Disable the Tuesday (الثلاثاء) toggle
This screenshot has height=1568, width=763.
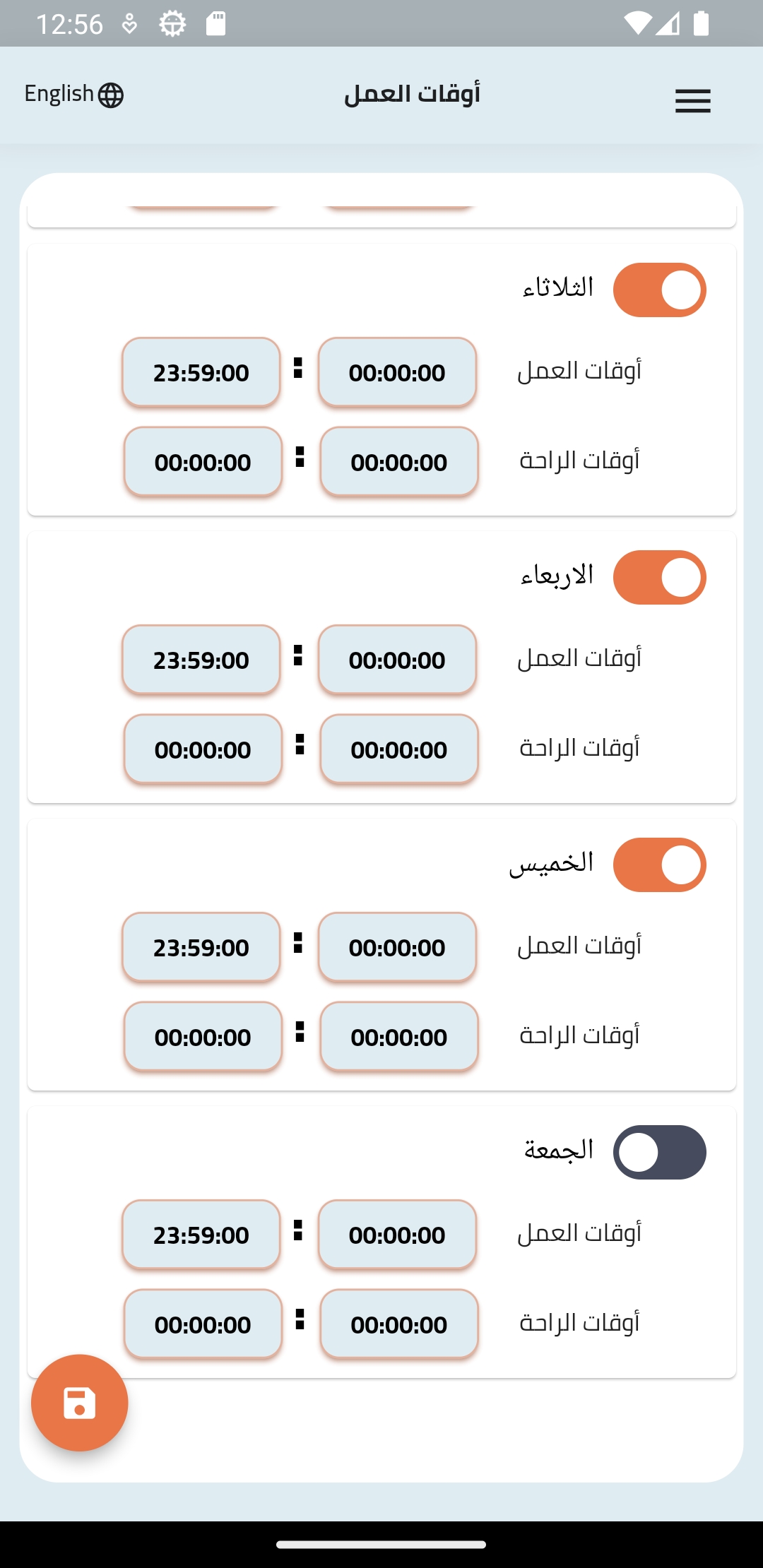click(659, 290)
